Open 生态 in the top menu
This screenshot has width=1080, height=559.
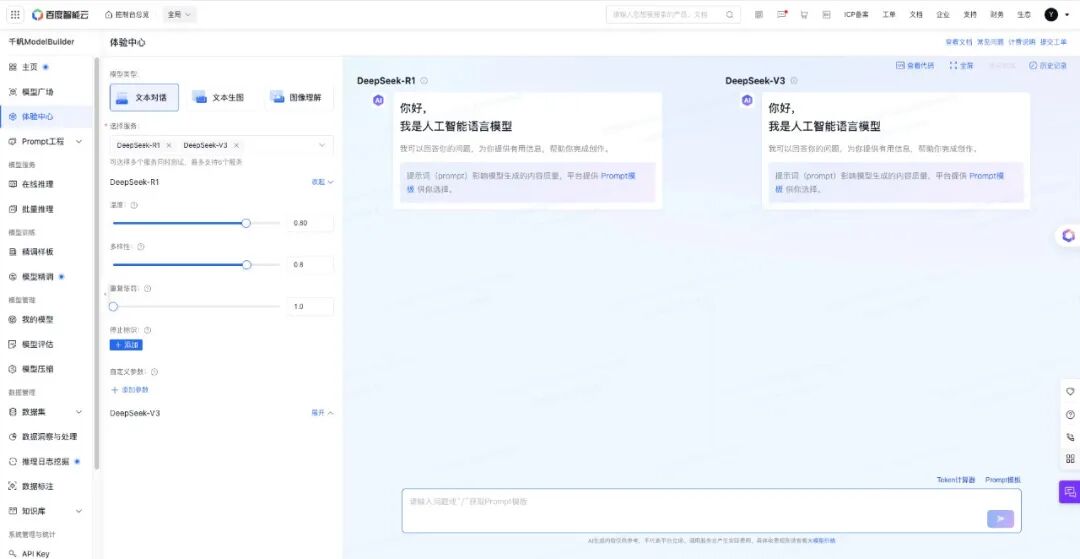[x=1024, y=14]
